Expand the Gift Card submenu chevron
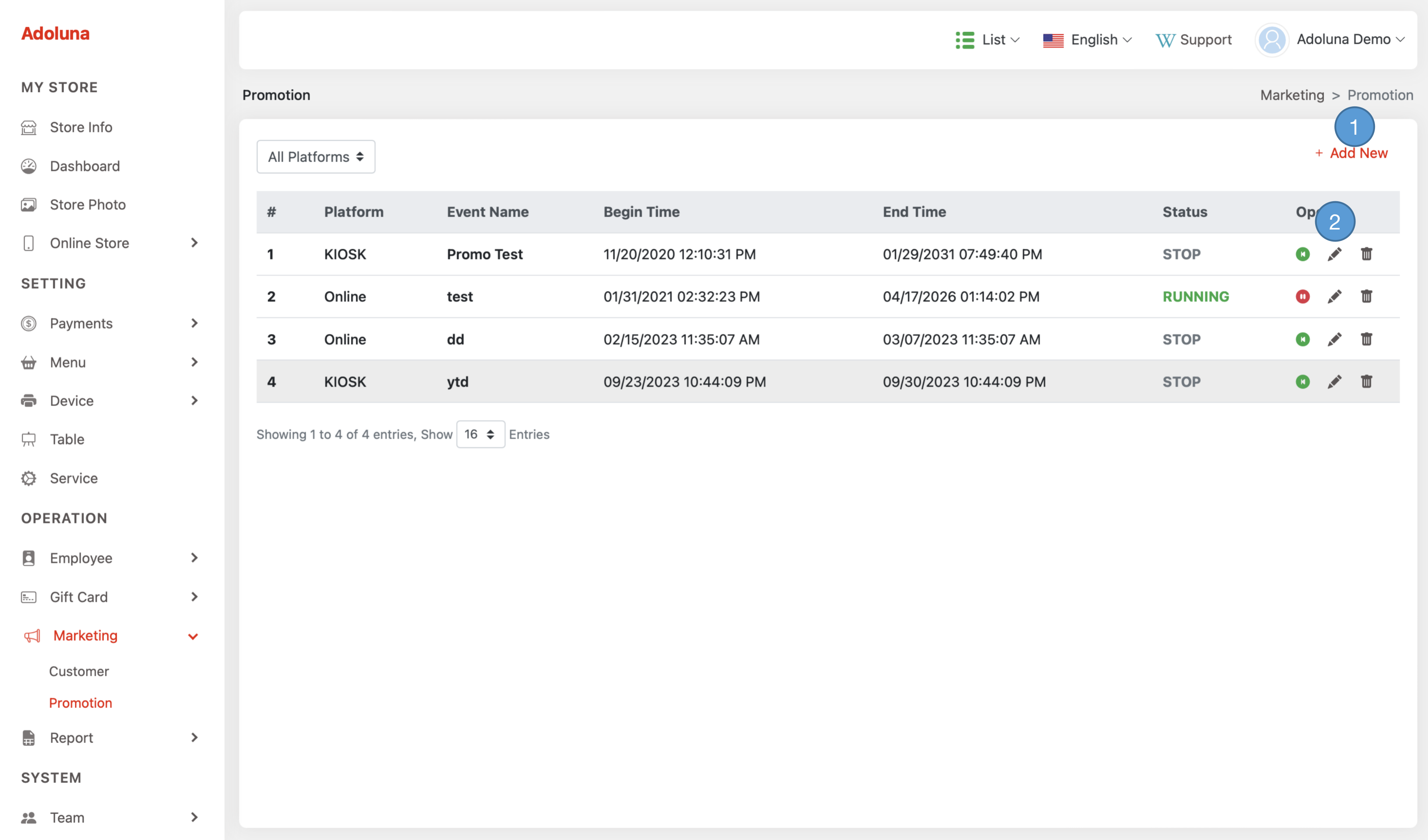1428x840 pixels. tap(195, 597)
